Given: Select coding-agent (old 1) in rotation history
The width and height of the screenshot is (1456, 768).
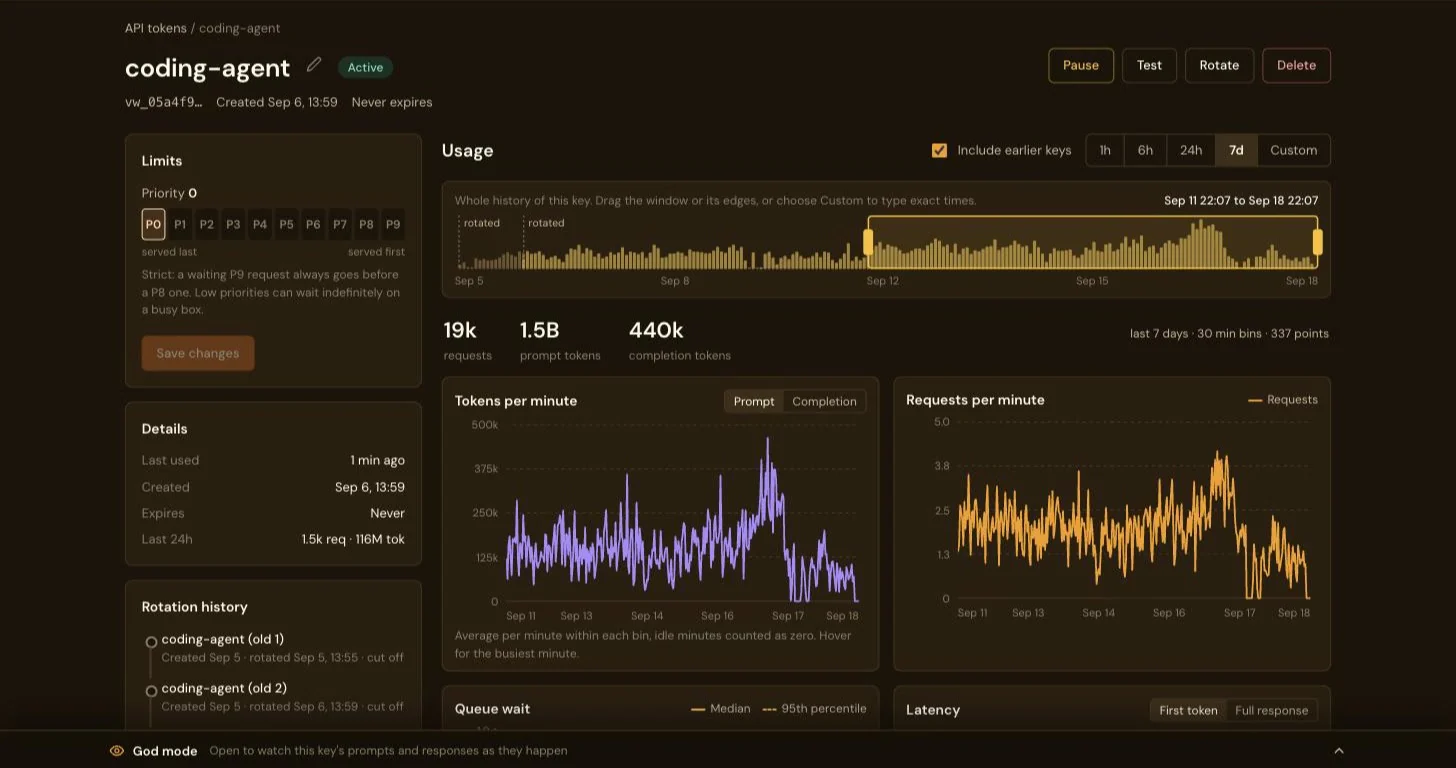Looking at the screenshot, I should tap(223, 639).
